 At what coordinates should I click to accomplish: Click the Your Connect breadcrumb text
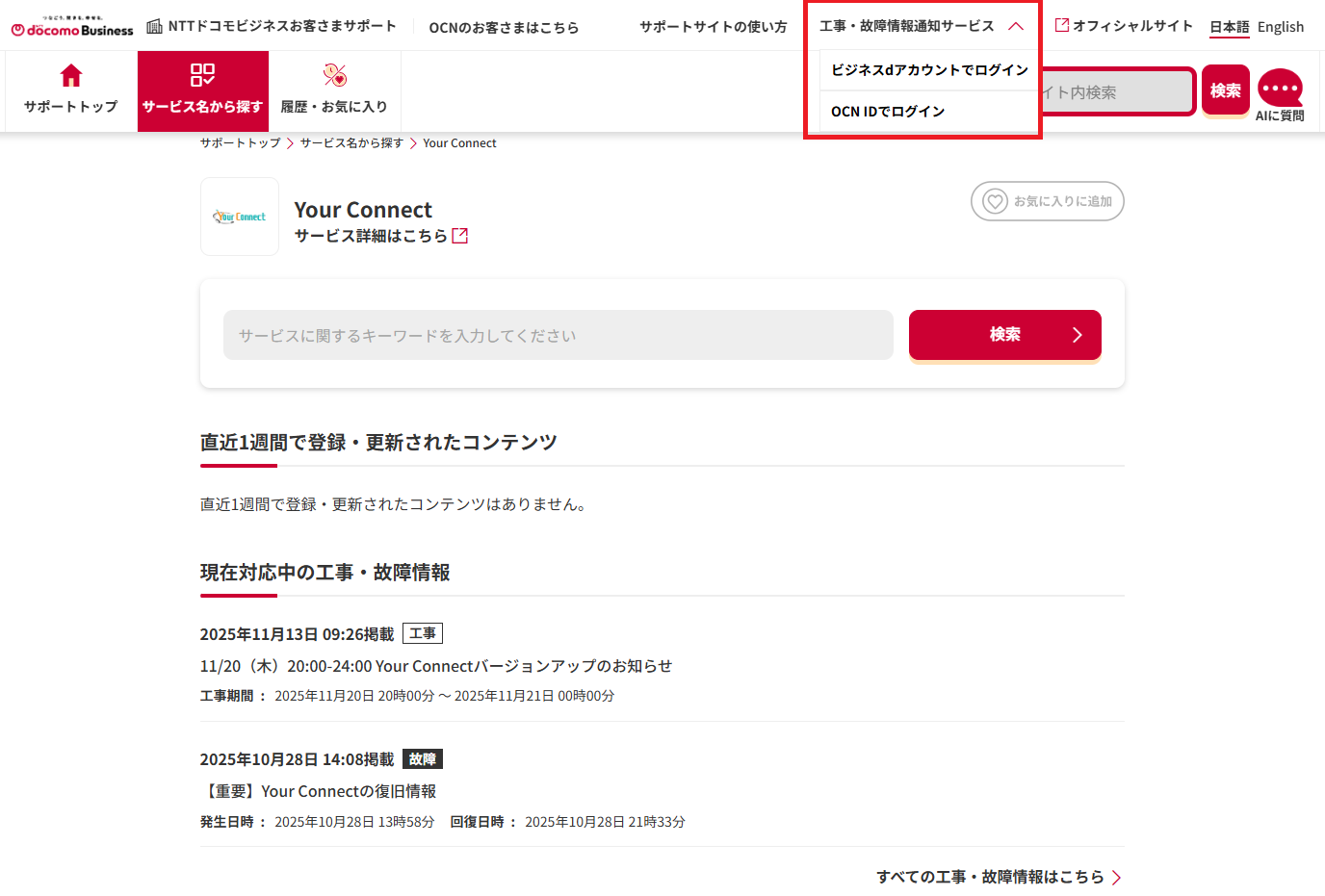pyautogui.click(x=459, y=143)
